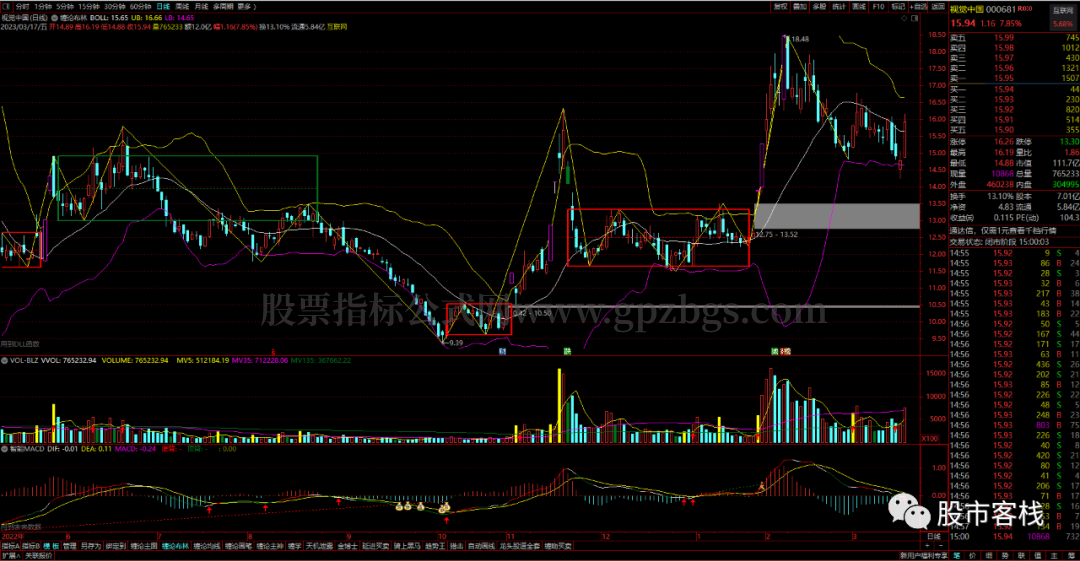Image resolution: width=1080 pixels, height=562 pixels.
Task: Click the 统计 statistics toolbar button
Action: pos(839,6)
